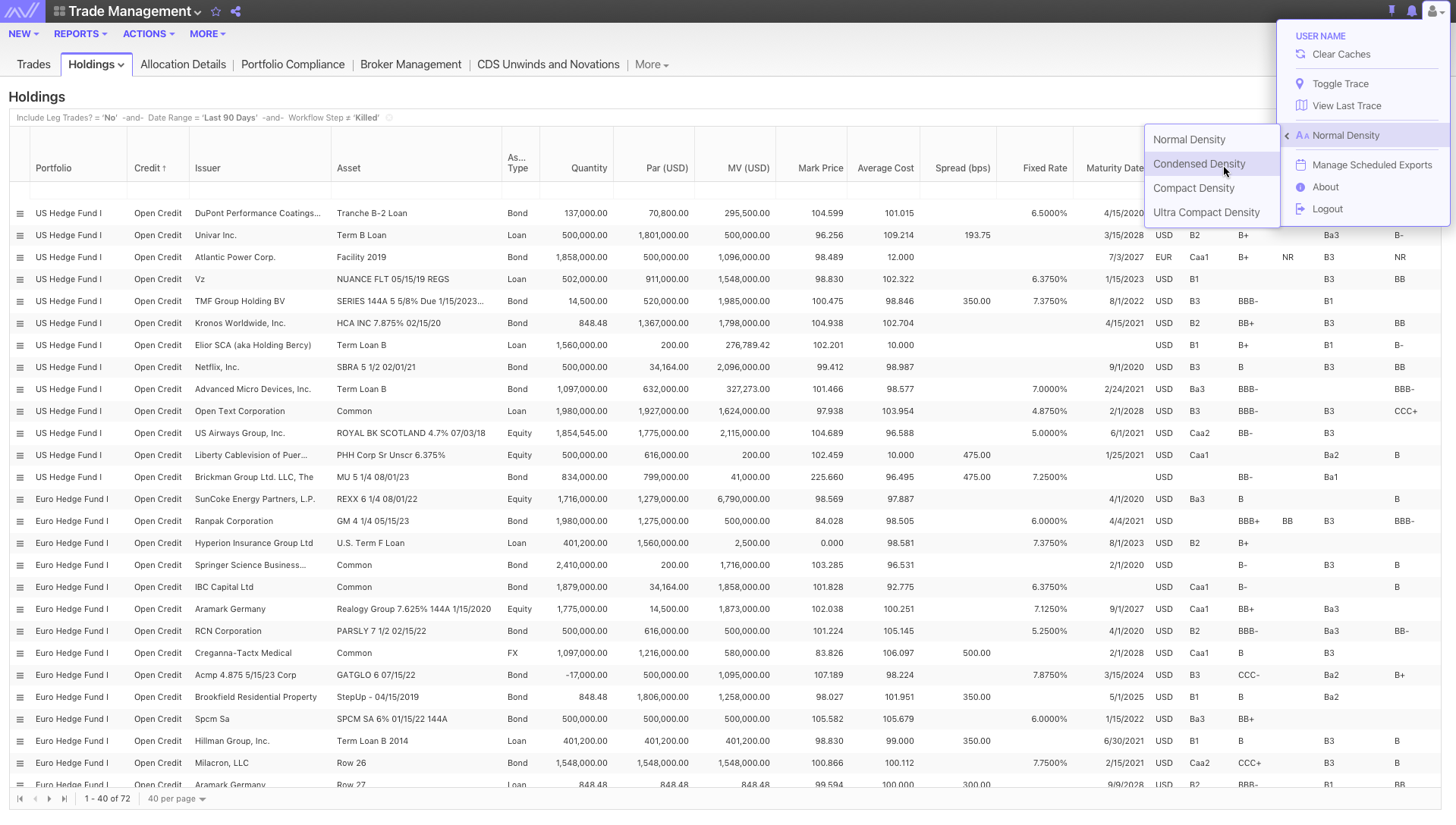Click the share icon beside Trade Management

pyautogui.click(x=235, y=11)
